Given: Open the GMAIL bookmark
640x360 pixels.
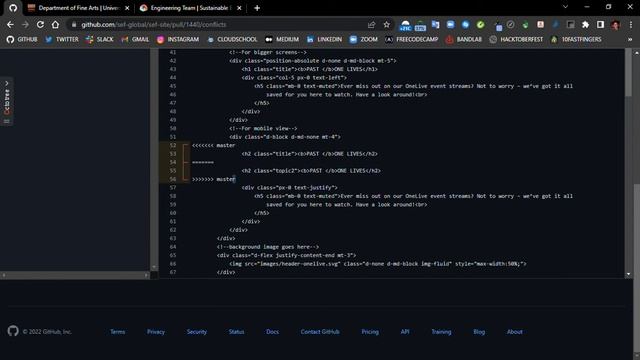Looking at the screenshot, I should click(135, 39).
